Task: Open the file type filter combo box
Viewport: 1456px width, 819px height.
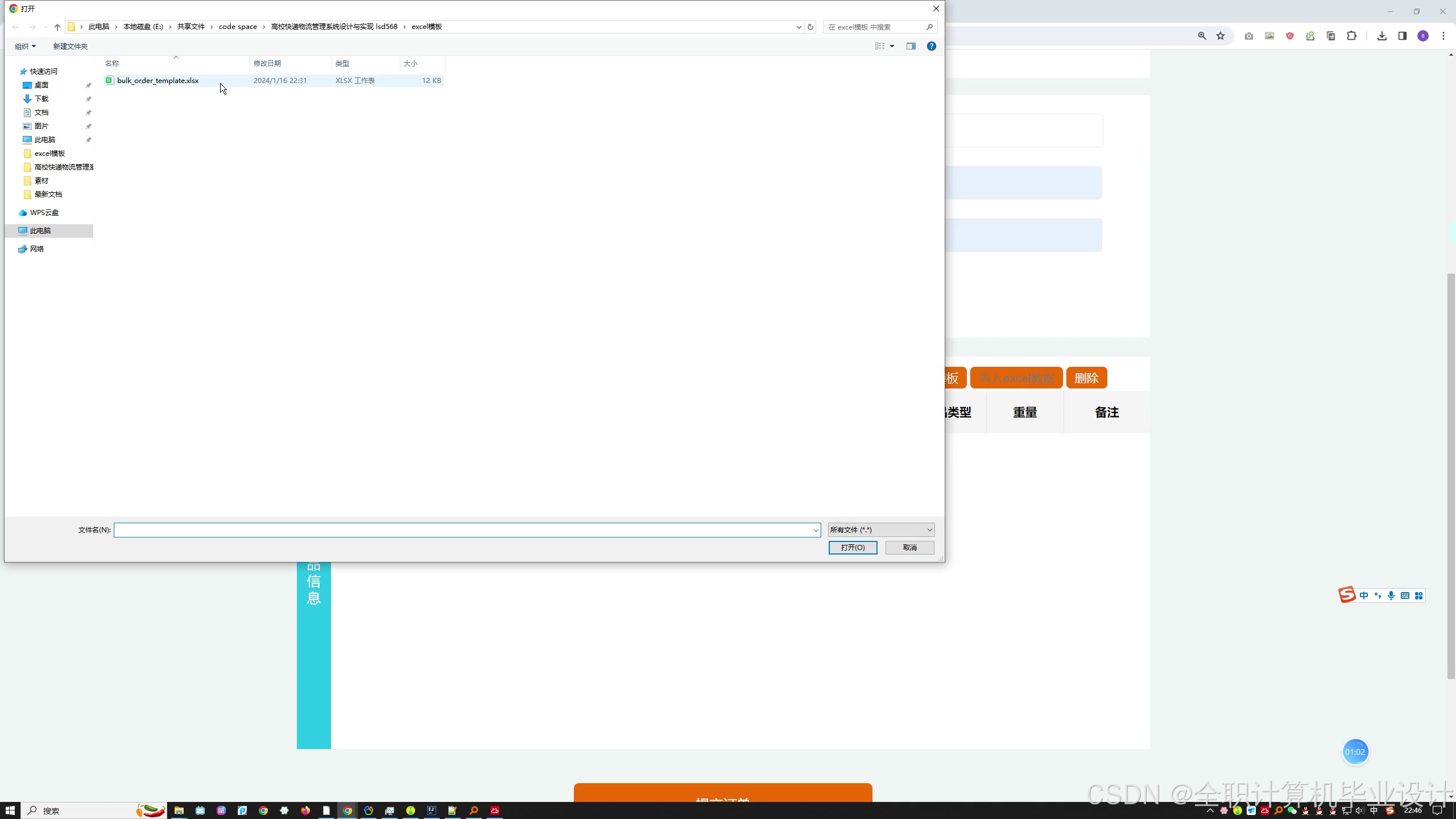Action: (881, 530)
